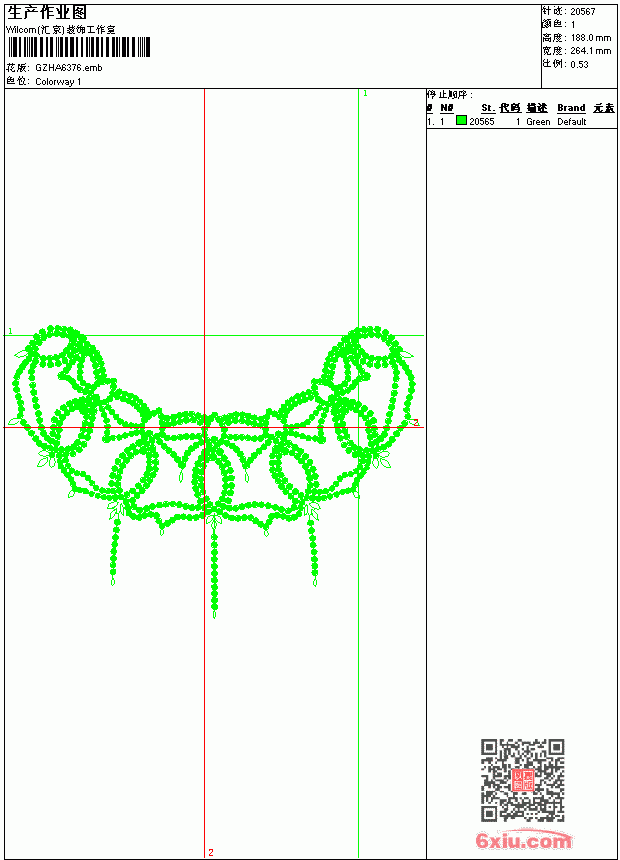Viewport: 620px width, 860px height.
Task: Click the green guide line intersection
Action: (358, 335)
